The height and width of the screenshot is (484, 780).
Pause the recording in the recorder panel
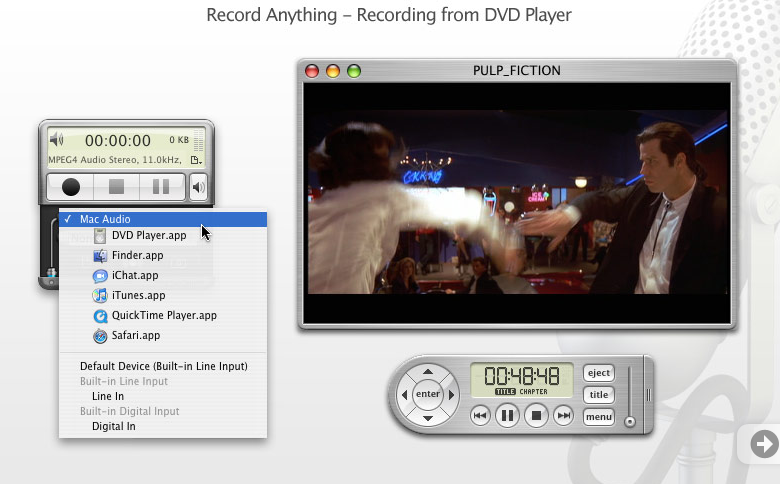(161, 187)
